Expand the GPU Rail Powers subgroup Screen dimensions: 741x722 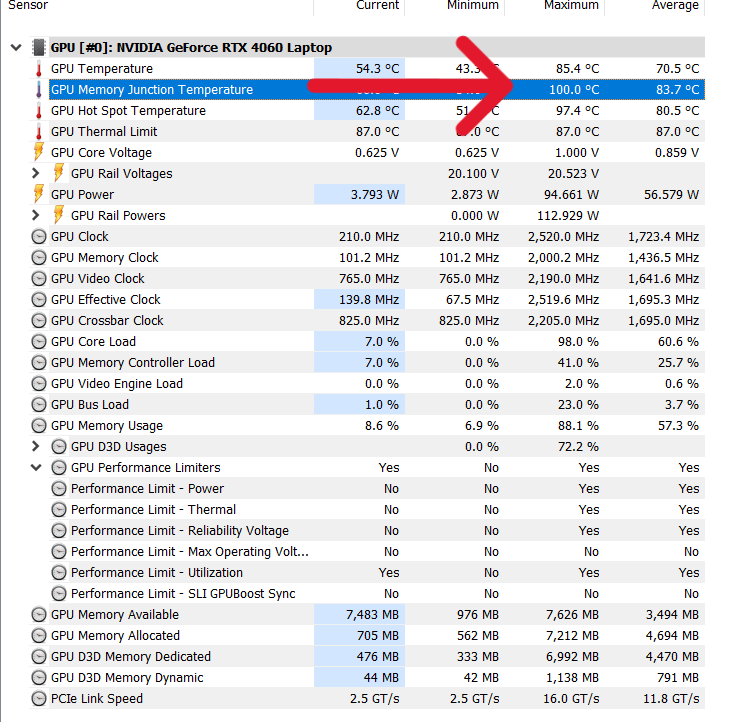[x=35, y=215]
